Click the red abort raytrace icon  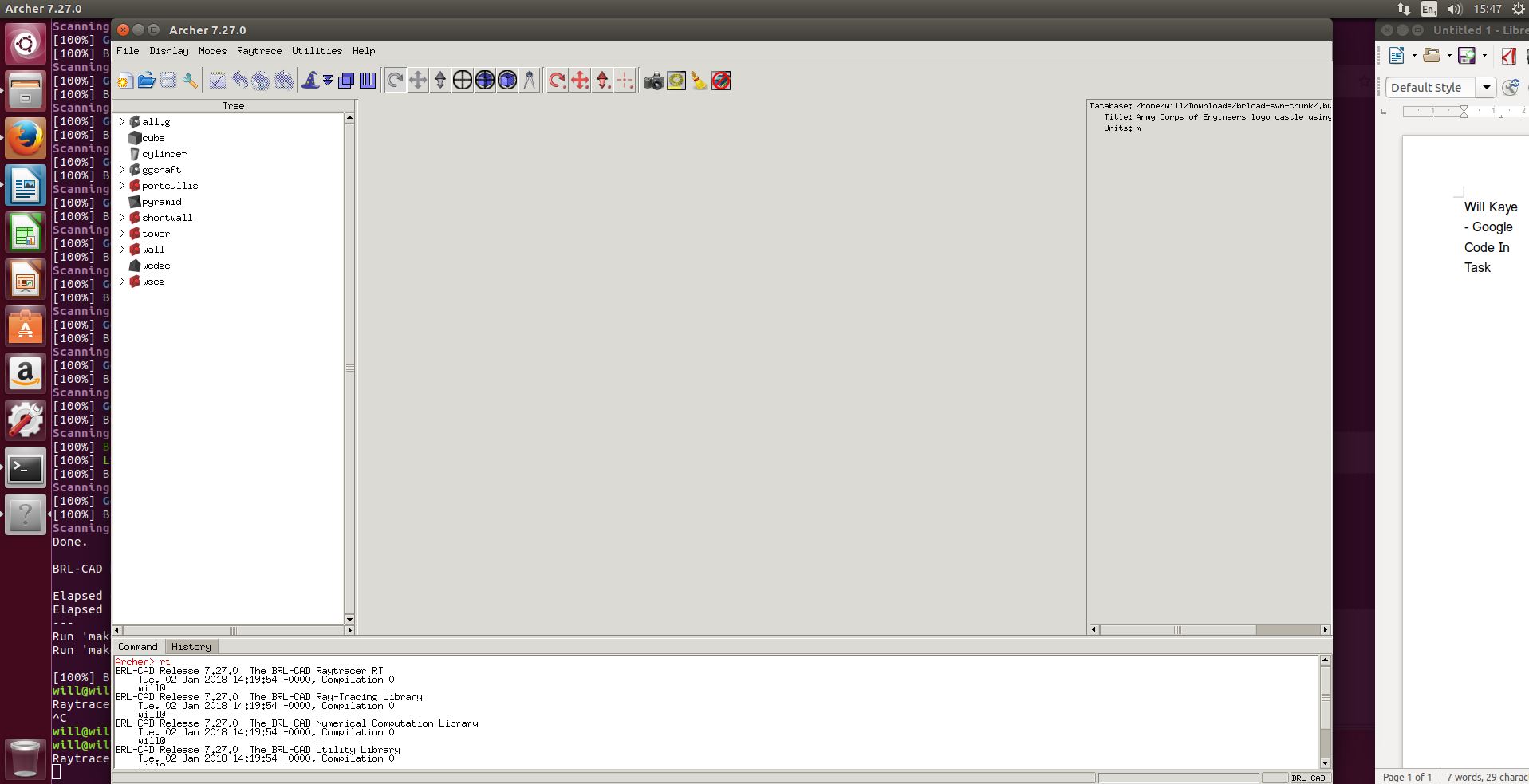tap(721, 81)
